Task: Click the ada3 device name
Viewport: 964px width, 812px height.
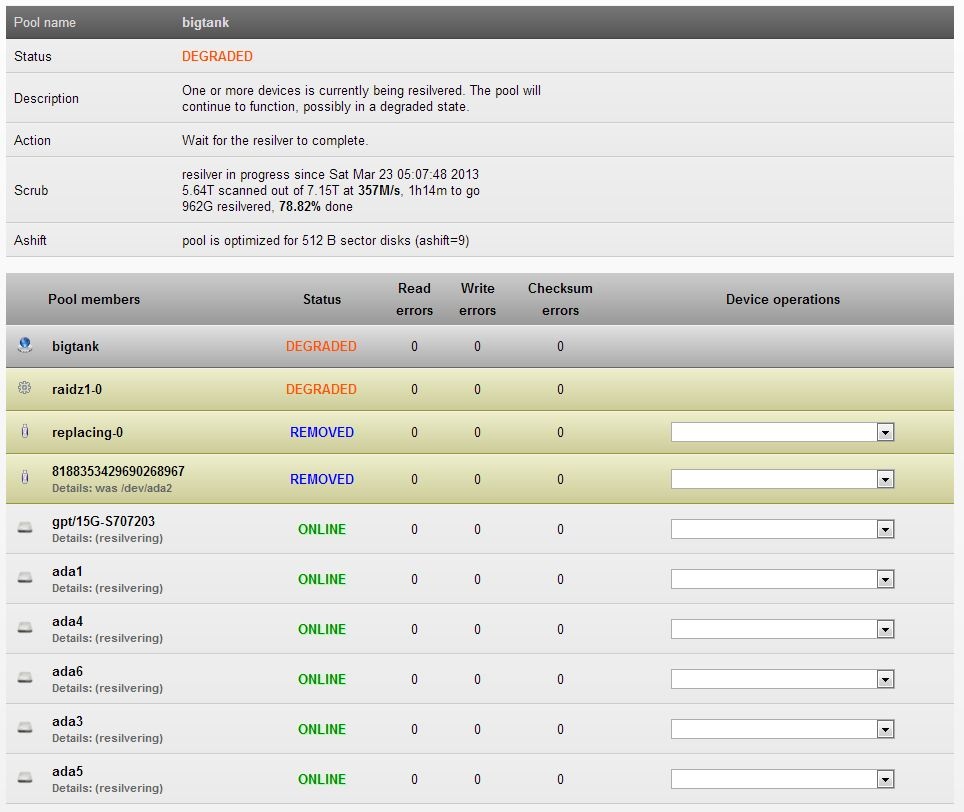Action: [x=67, y=722]
